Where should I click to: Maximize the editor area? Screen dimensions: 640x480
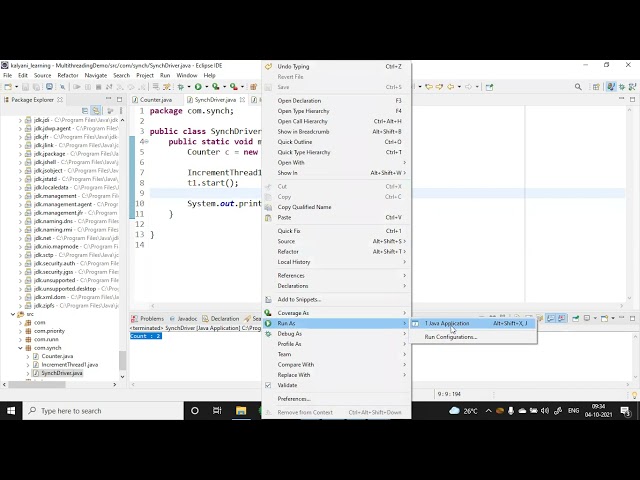pos(632,99)
